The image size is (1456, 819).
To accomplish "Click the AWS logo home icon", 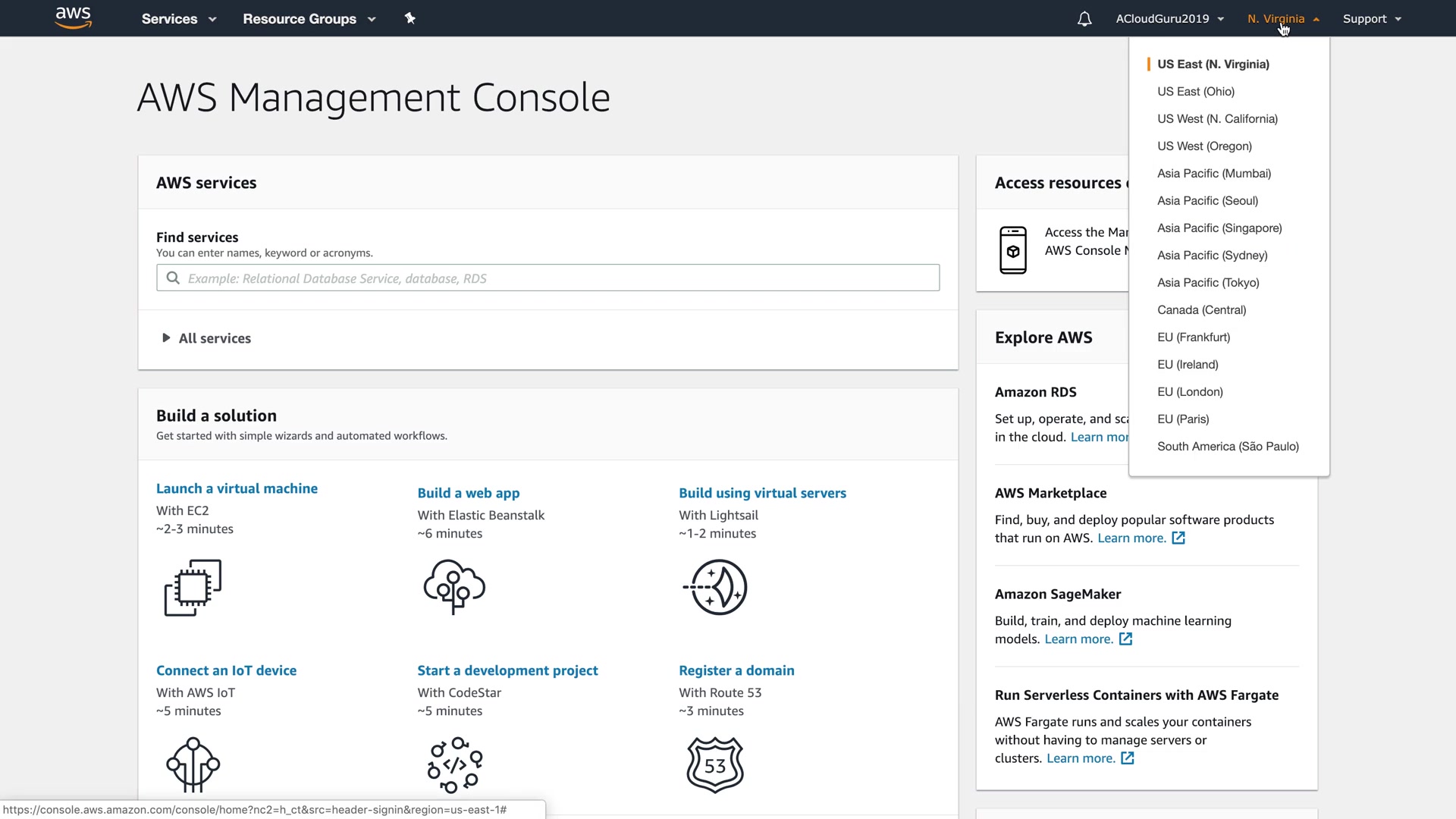I will point(73,17).
